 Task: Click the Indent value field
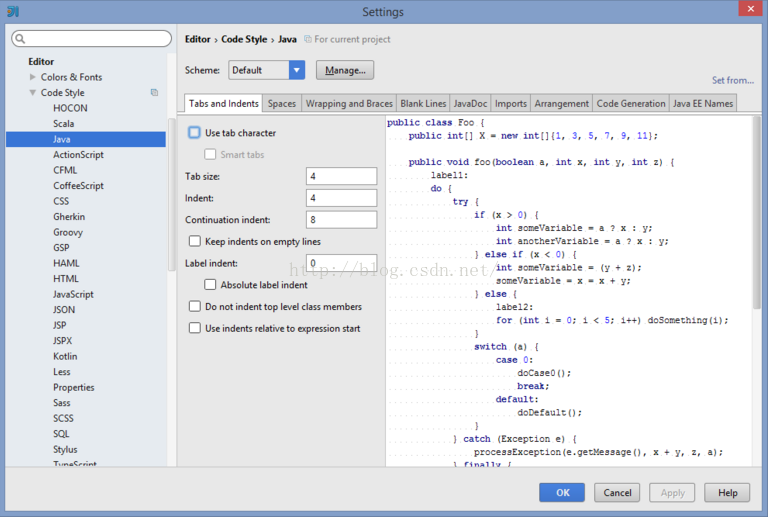[x=341, y=198]
